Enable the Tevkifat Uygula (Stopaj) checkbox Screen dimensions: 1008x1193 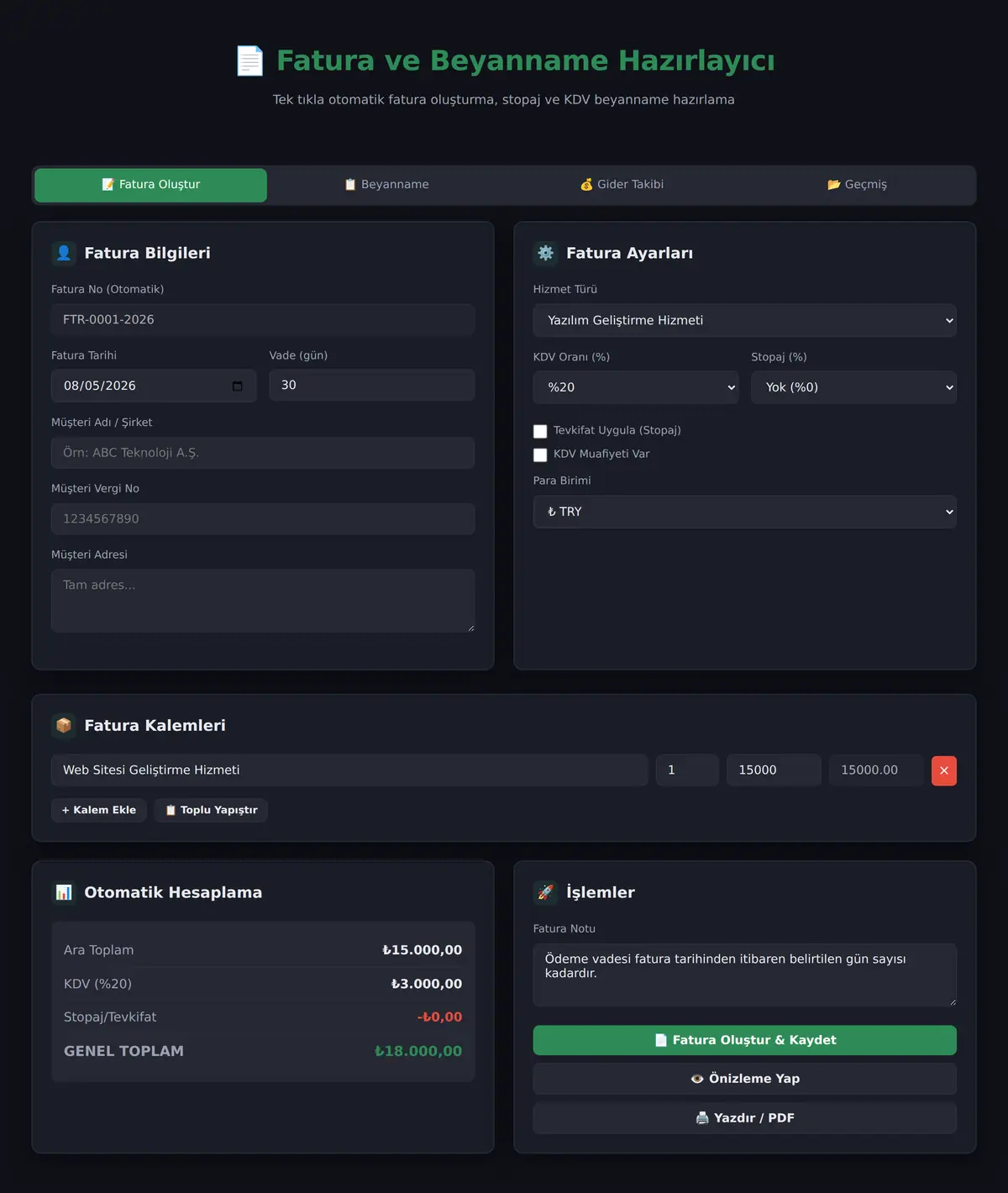[540, 431]
